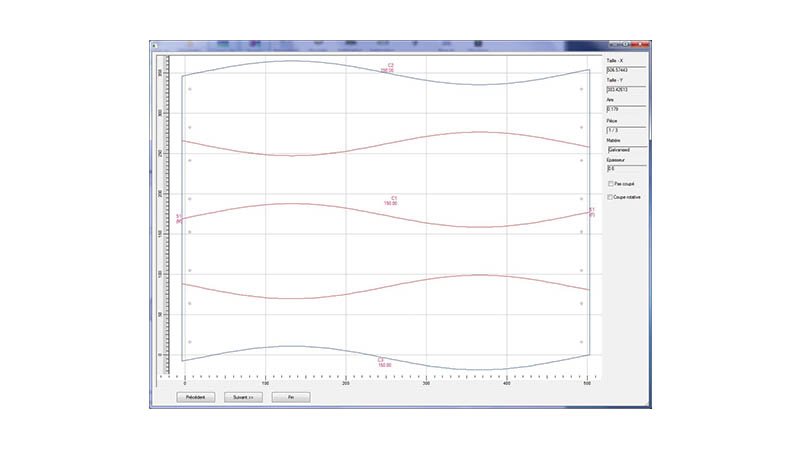This screenshot has width=800, height=450.
Task: Enable the Pas coupé checkbox
Action: click(611, 184)
